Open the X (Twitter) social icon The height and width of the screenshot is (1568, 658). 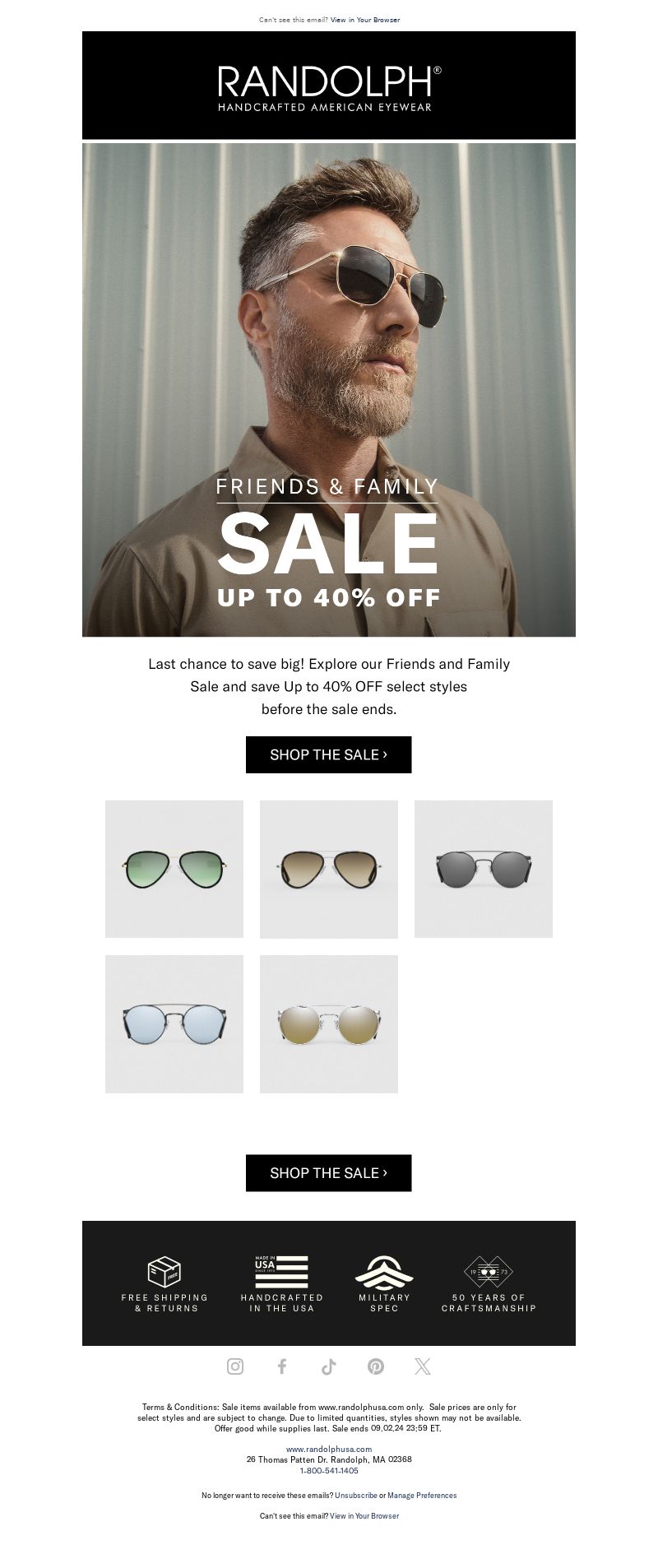pyautogui.click(x=423, y=1366)
